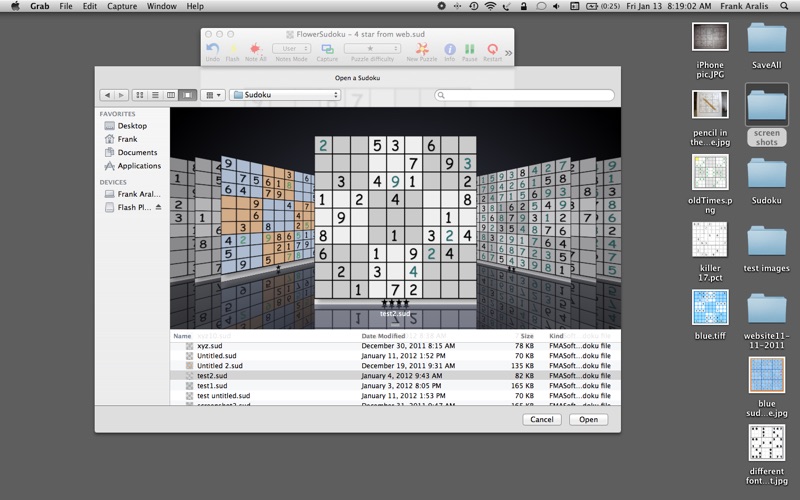Click the Undo icon in FlowerSudoku toolbar
The height and width of the screenshot is (500, 800).
pyautogui.click(x=213, y=49)
